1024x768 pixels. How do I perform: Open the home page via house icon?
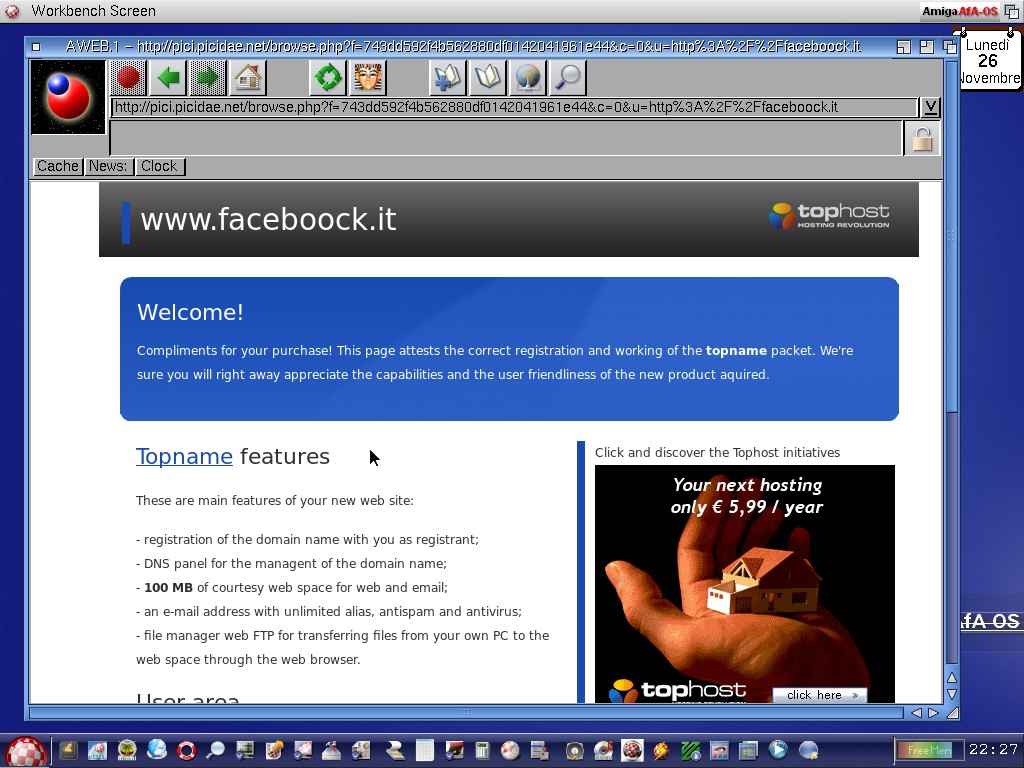248,78
